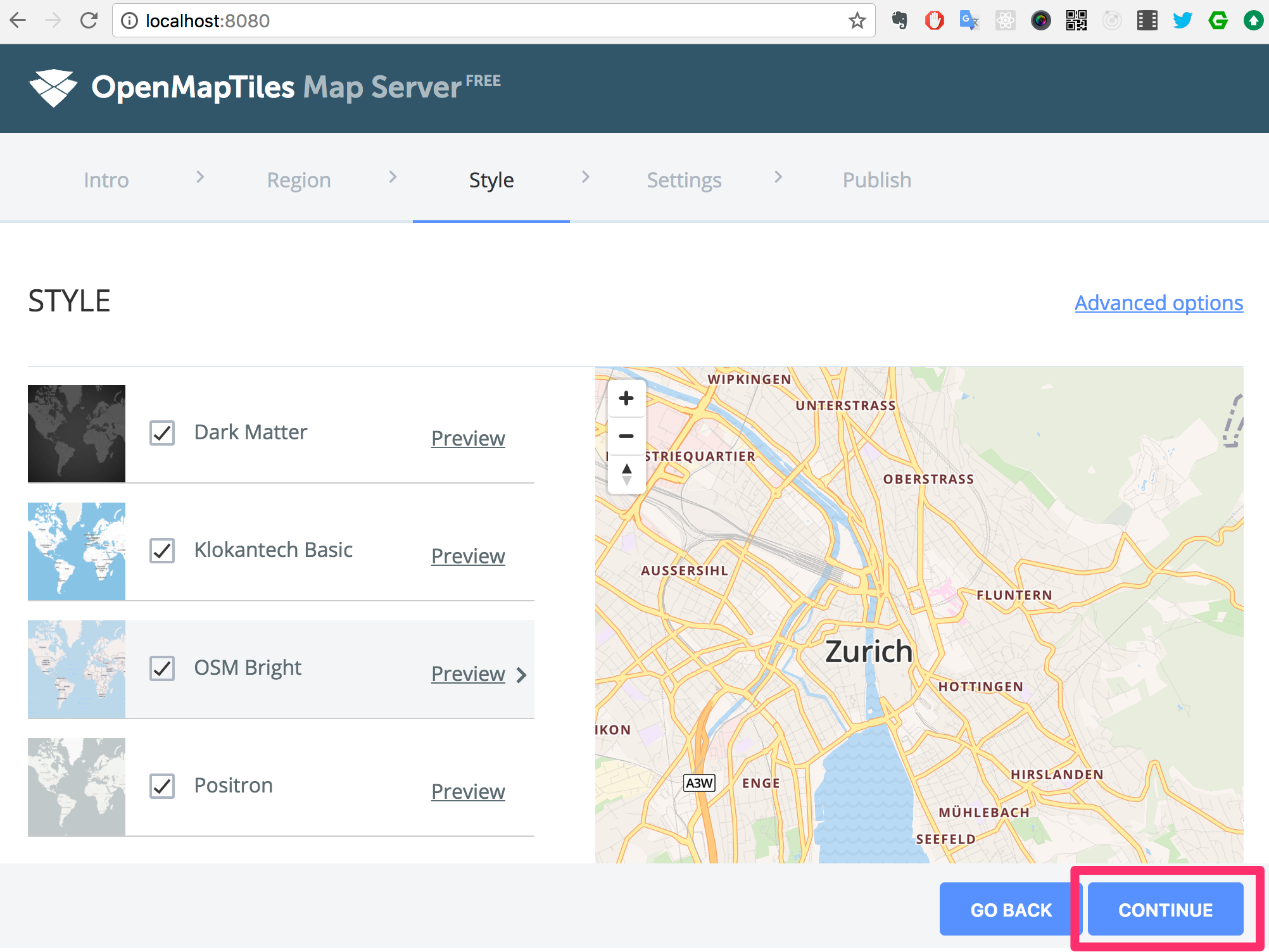Click the AUSSERSIHL district label on map
The width and height of the screenshot is (1269, 952).
tap(685, 570)
